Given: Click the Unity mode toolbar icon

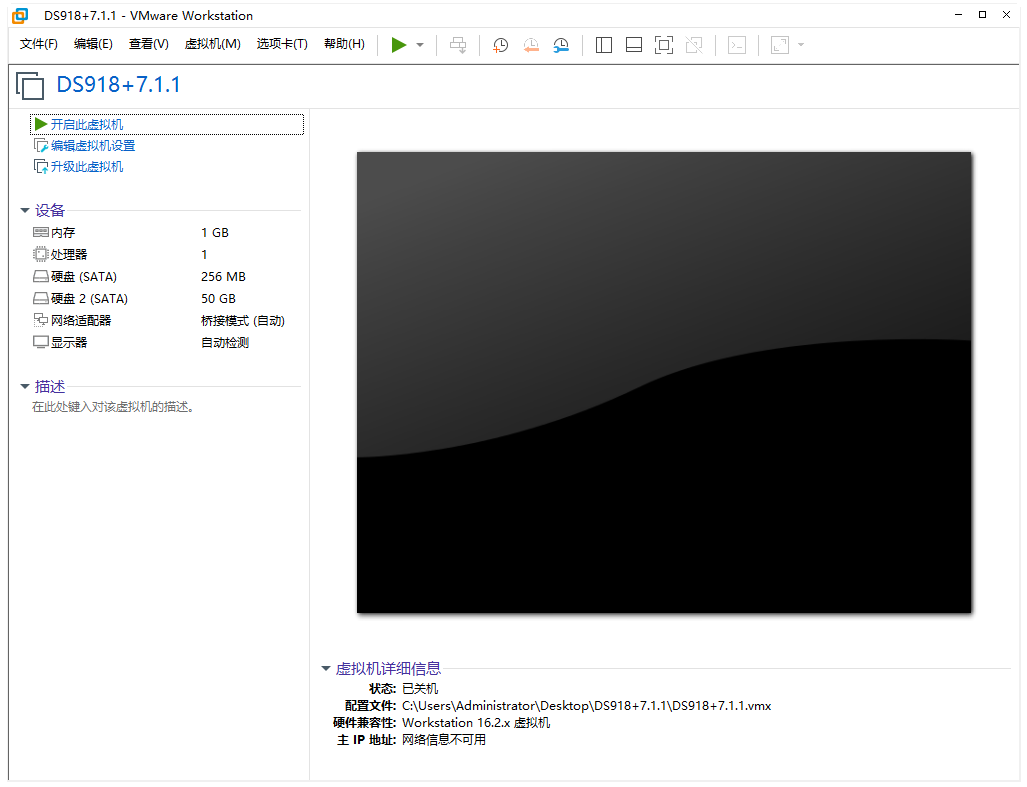Looking at the screenshot, I should click(x=694, y=45).
